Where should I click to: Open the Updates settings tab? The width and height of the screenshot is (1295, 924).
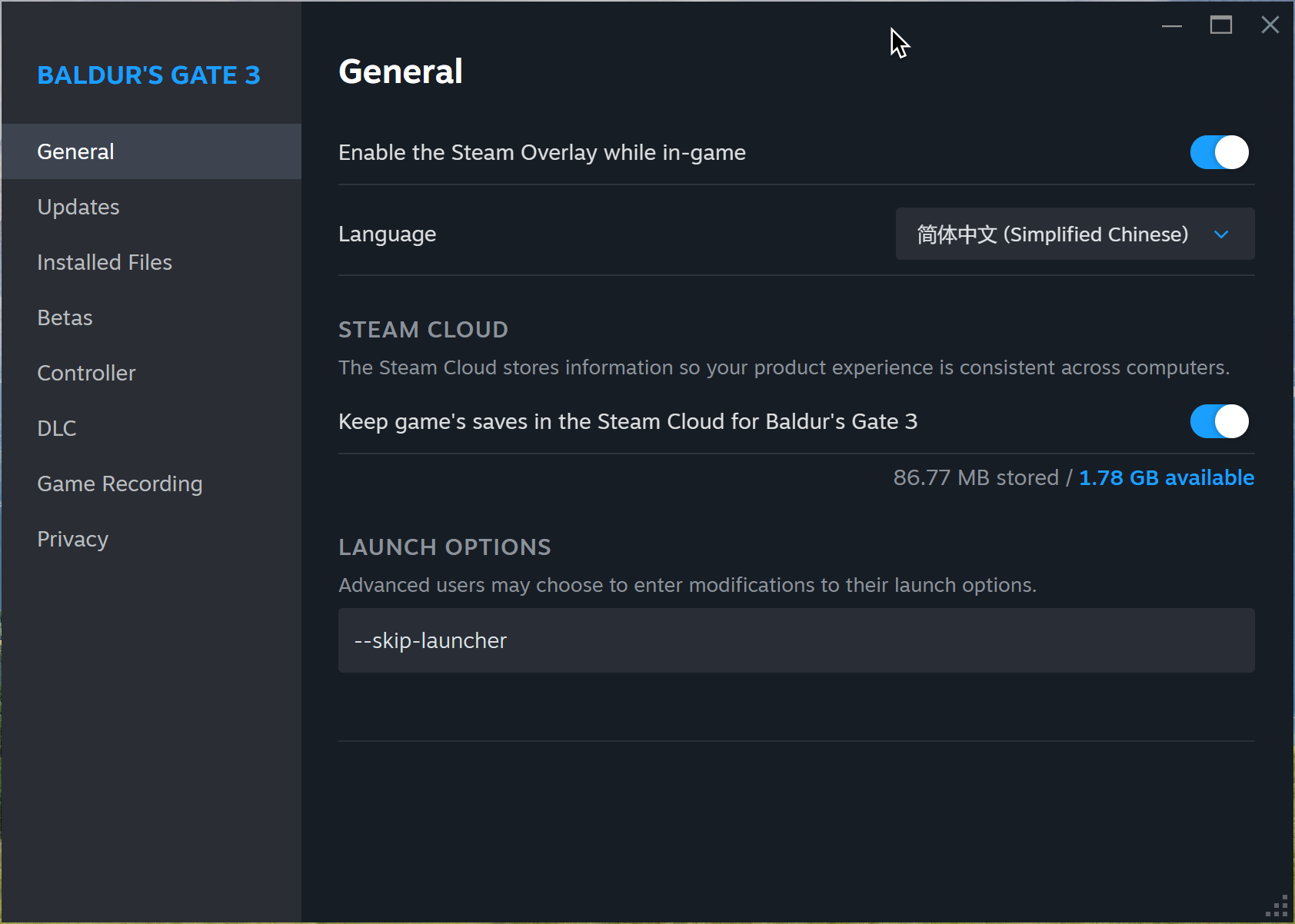tap(151, 207)
